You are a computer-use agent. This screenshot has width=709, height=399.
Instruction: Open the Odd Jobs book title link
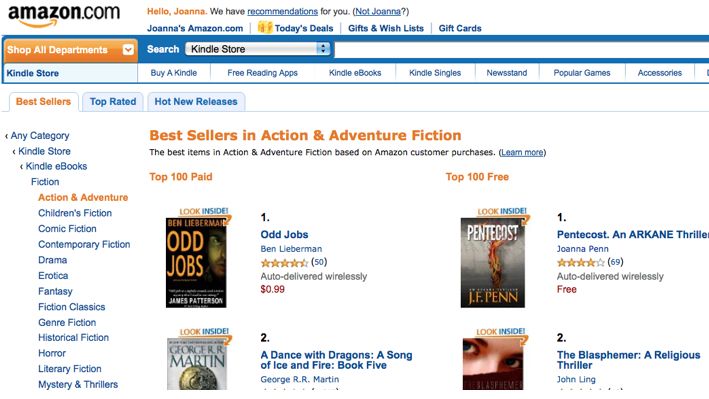284,234
